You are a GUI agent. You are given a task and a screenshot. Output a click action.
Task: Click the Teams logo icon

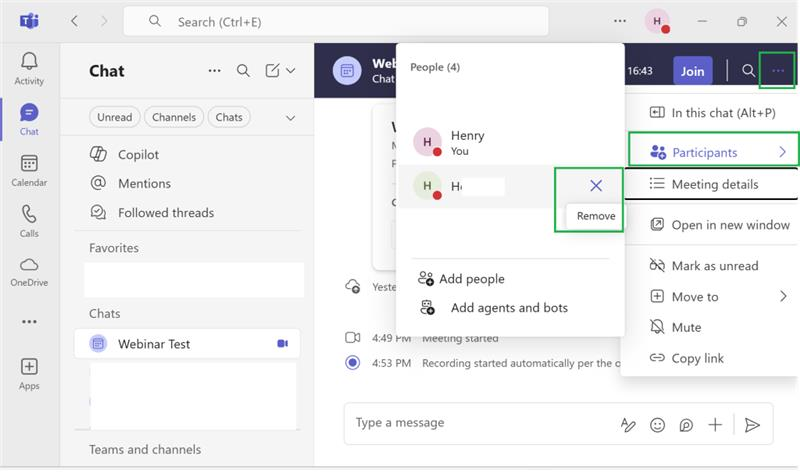tap(29, 21)
